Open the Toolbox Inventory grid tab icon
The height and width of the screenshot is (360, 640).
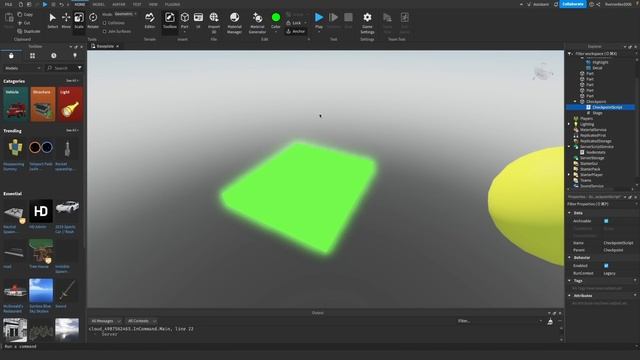click(32, 56)
